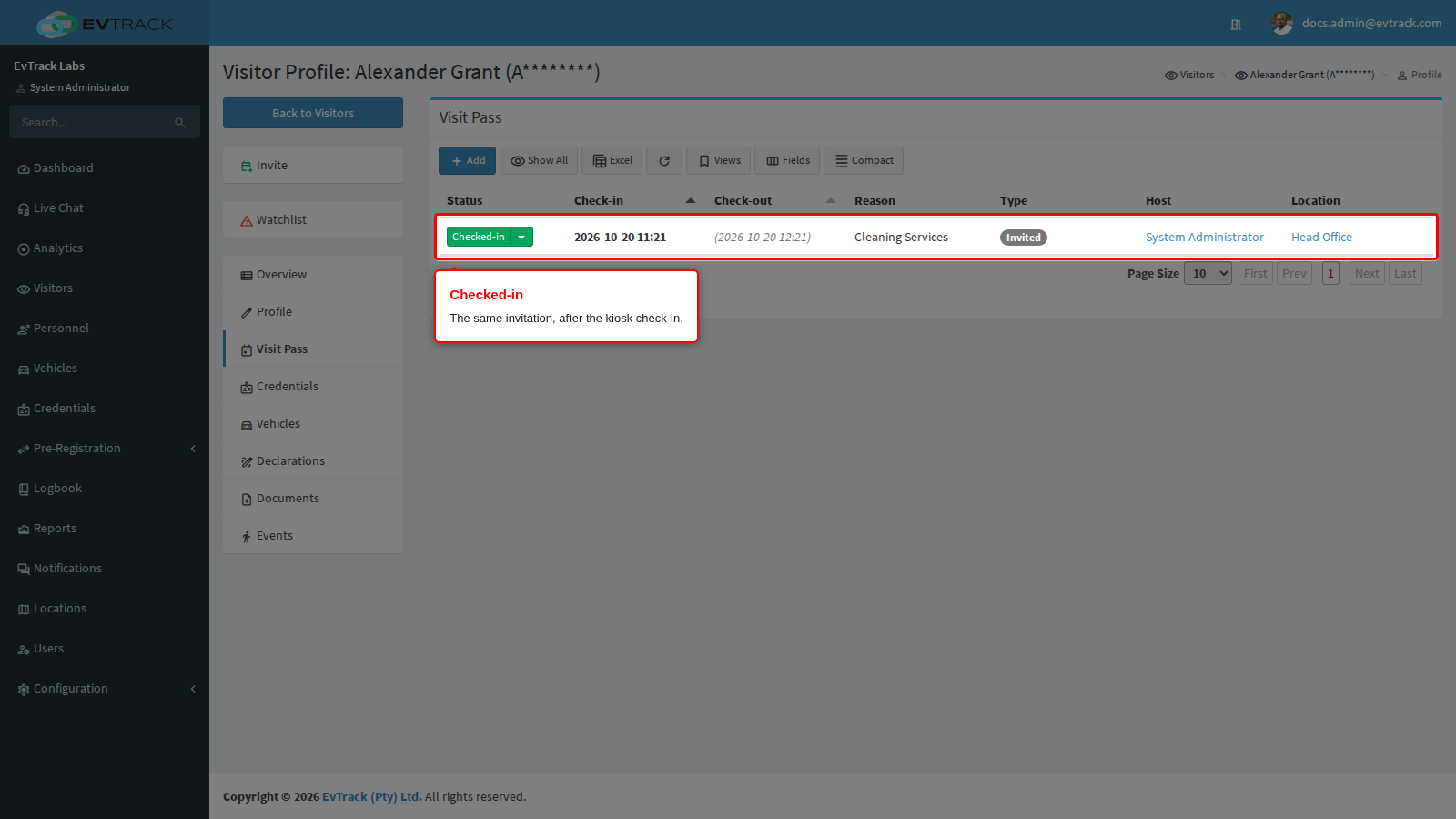The image size is (1456, 819).
Task: Open the EvTrack (Pty) Ltd. footer link
Action: tap(372, 797)
